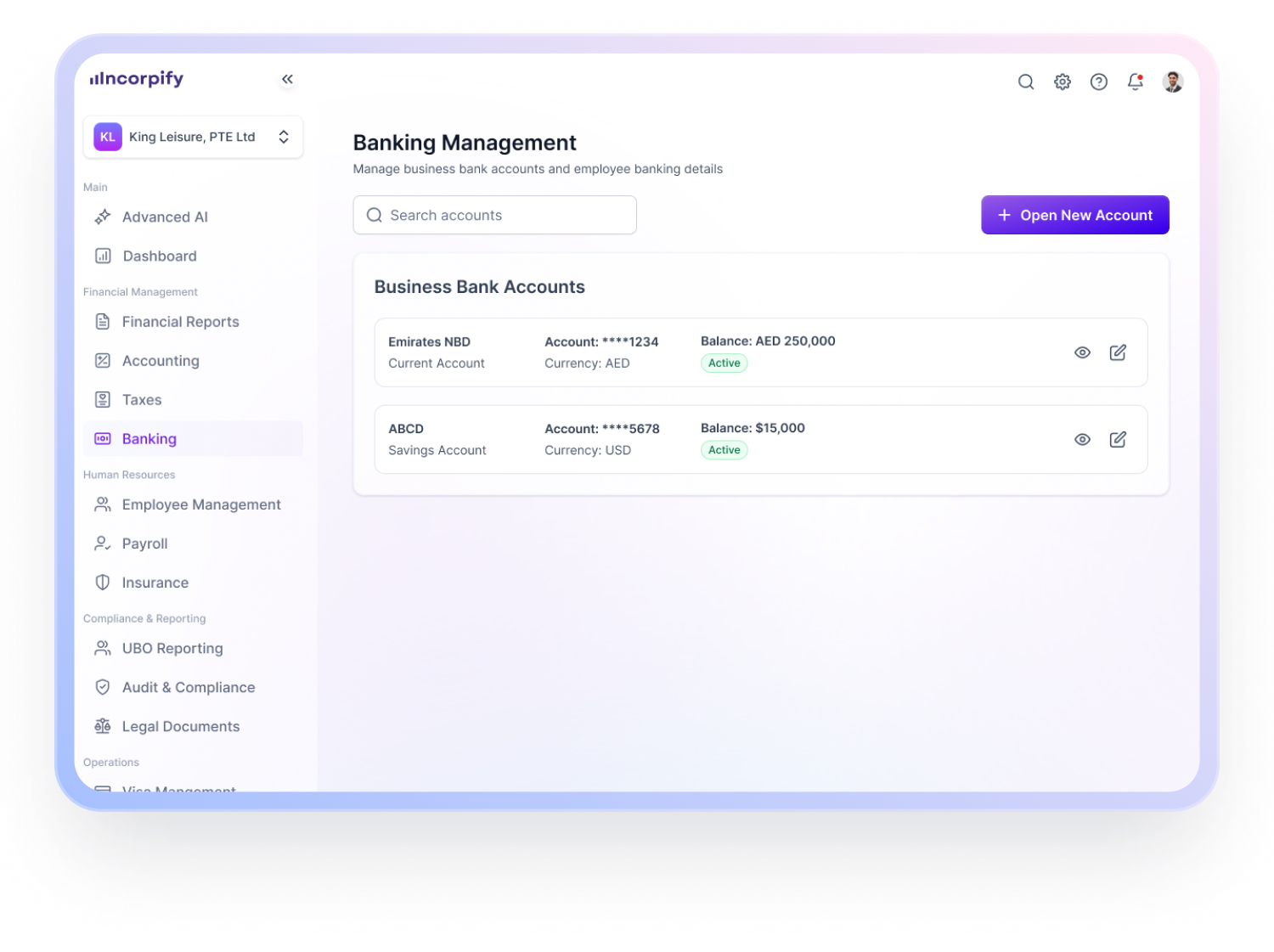Click Payroll user-check icon
1274x952 pixels.
[x=103, y=544]
